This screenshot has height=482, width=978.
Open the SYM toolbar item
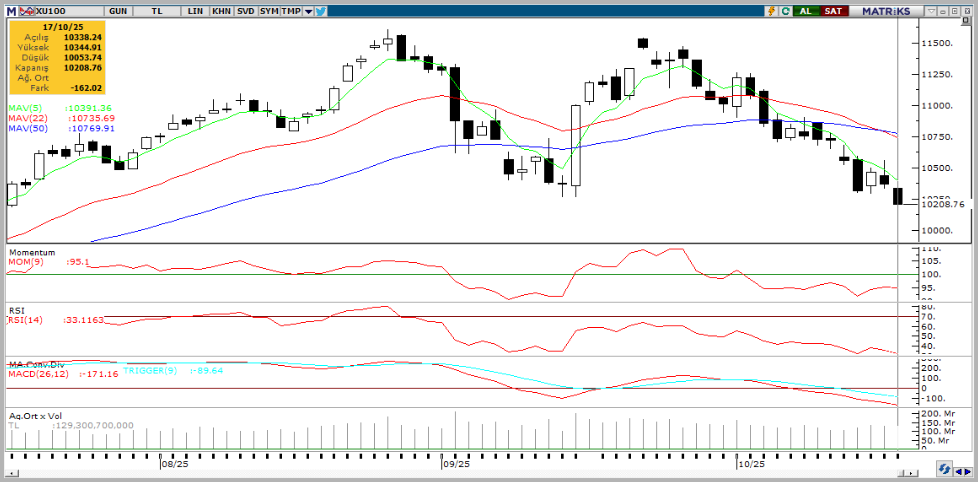[x=268, y=10]
